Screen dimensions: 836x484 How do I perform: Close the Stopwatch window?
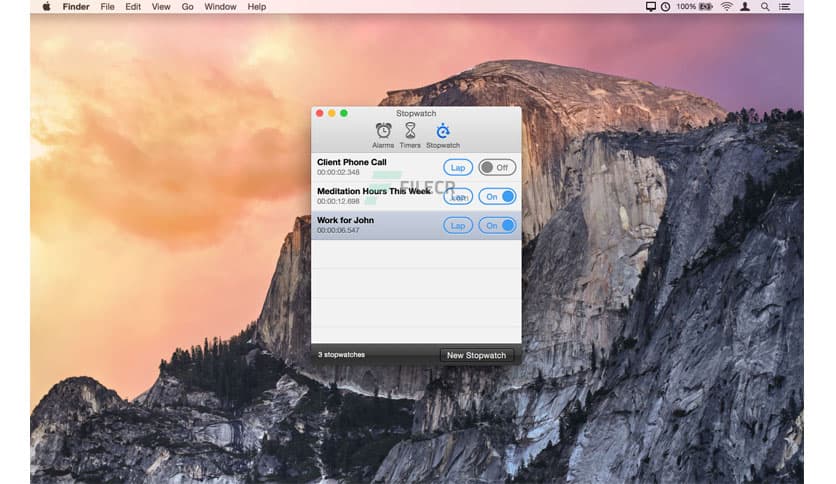point(319,113)
